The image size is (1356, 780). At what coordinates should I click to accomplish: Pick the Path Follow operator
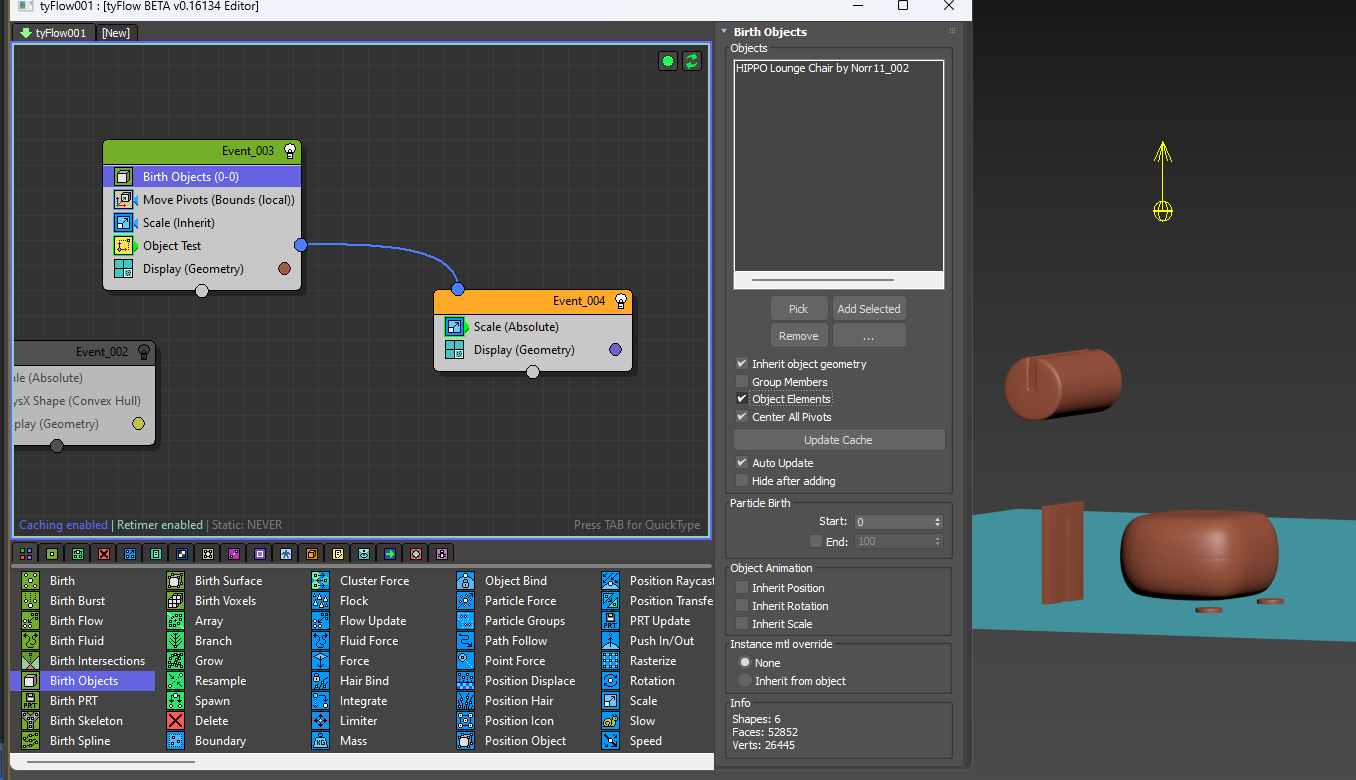tap(515, 641)
